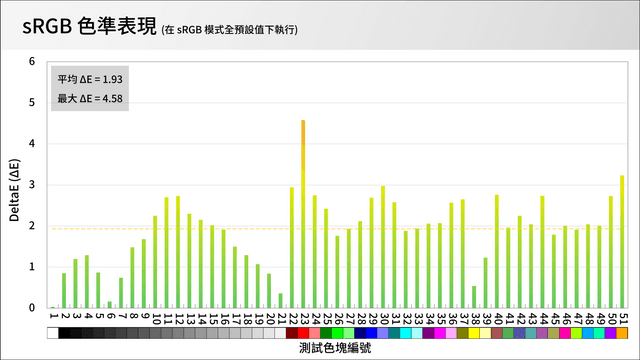The image size is (640, 360).
Task: Click the bright green swatch under patch 26
Action: click(337, 333)
